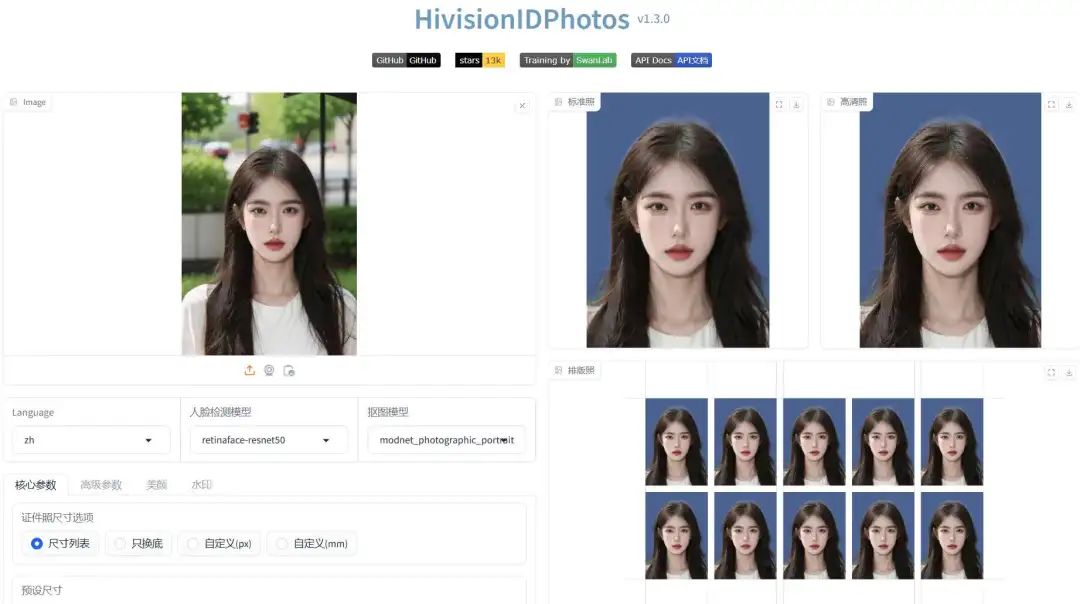Click the 高清照 blue background portrait
Screen dimensions: 1080x604
click(x=951, y=220)
